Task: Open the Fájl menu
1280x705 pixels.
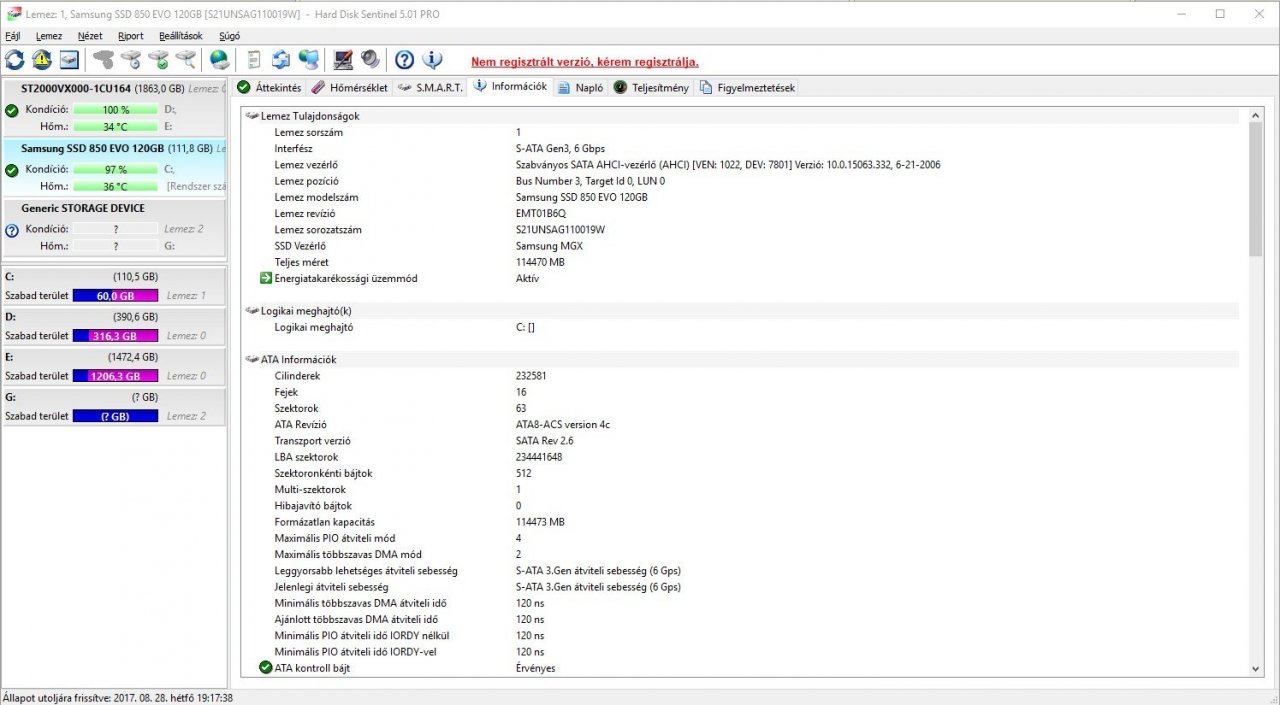Action: point(13,36)
